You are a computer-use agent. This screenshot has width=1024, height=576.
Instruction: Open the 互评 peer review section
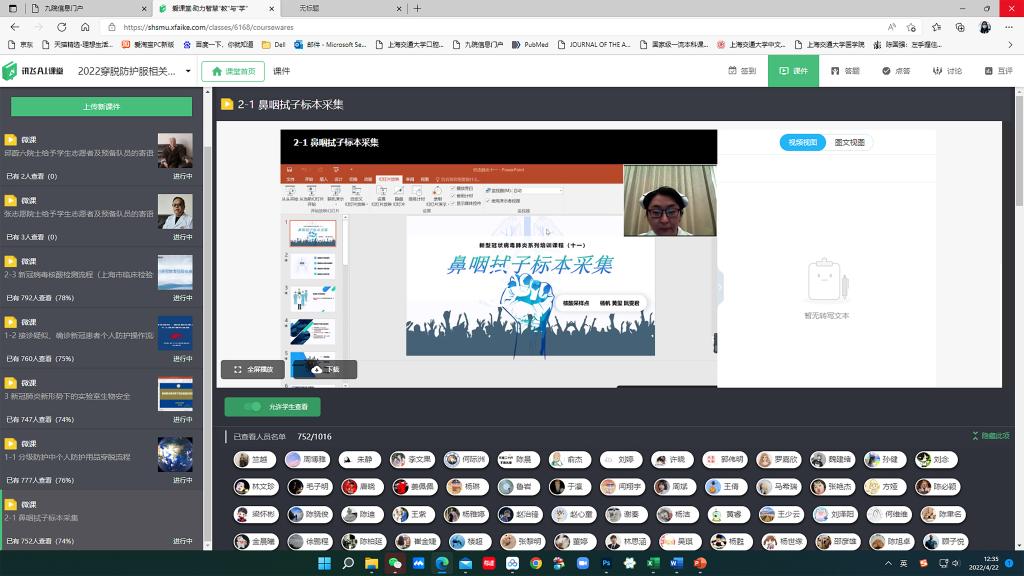[998, 71]
